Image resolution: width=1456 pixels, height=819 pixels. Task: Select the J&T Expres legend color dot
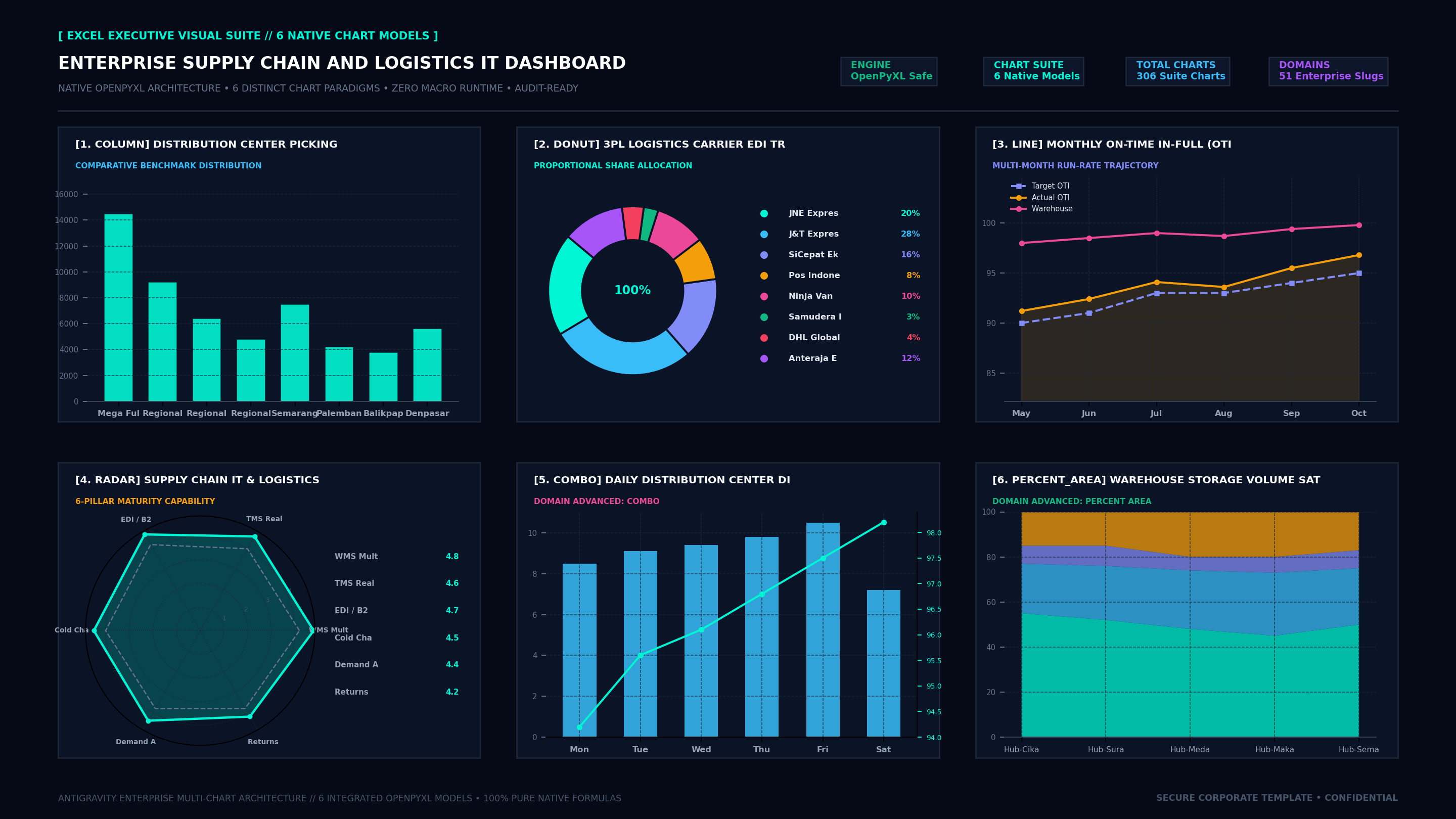point(764,234)
